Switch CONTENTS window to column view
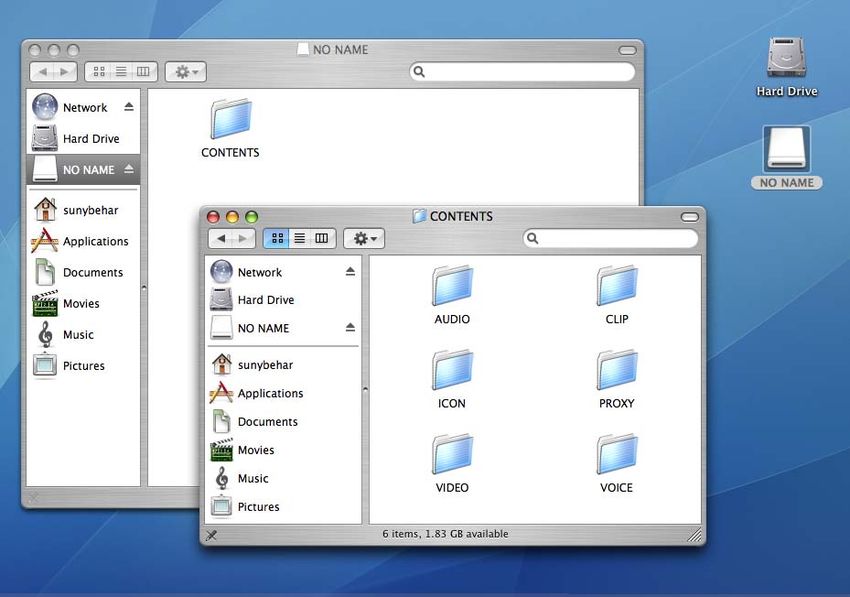Viewport: 850px width, 597px height. [x=321, y=238]
